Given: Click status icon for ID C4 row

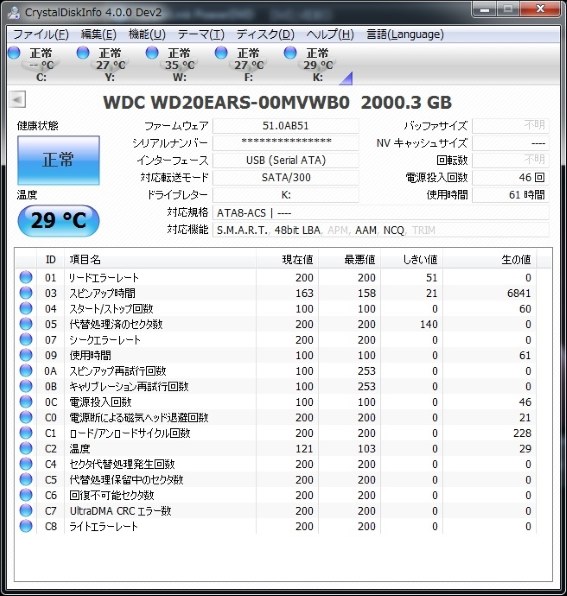Looking at the screenshot, I should 26,464.
